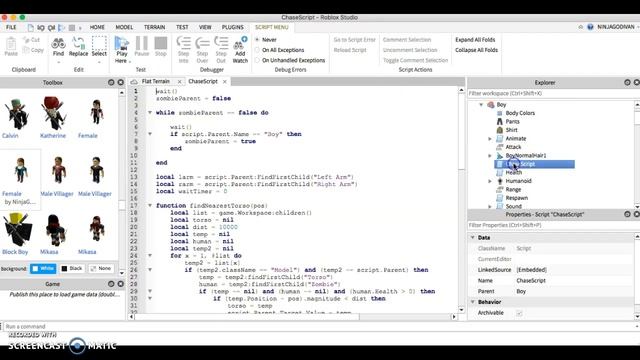Close the ChaseScript document tab
Image resolution: width=640 pixels, height=360 pixels.
[224, 82]
